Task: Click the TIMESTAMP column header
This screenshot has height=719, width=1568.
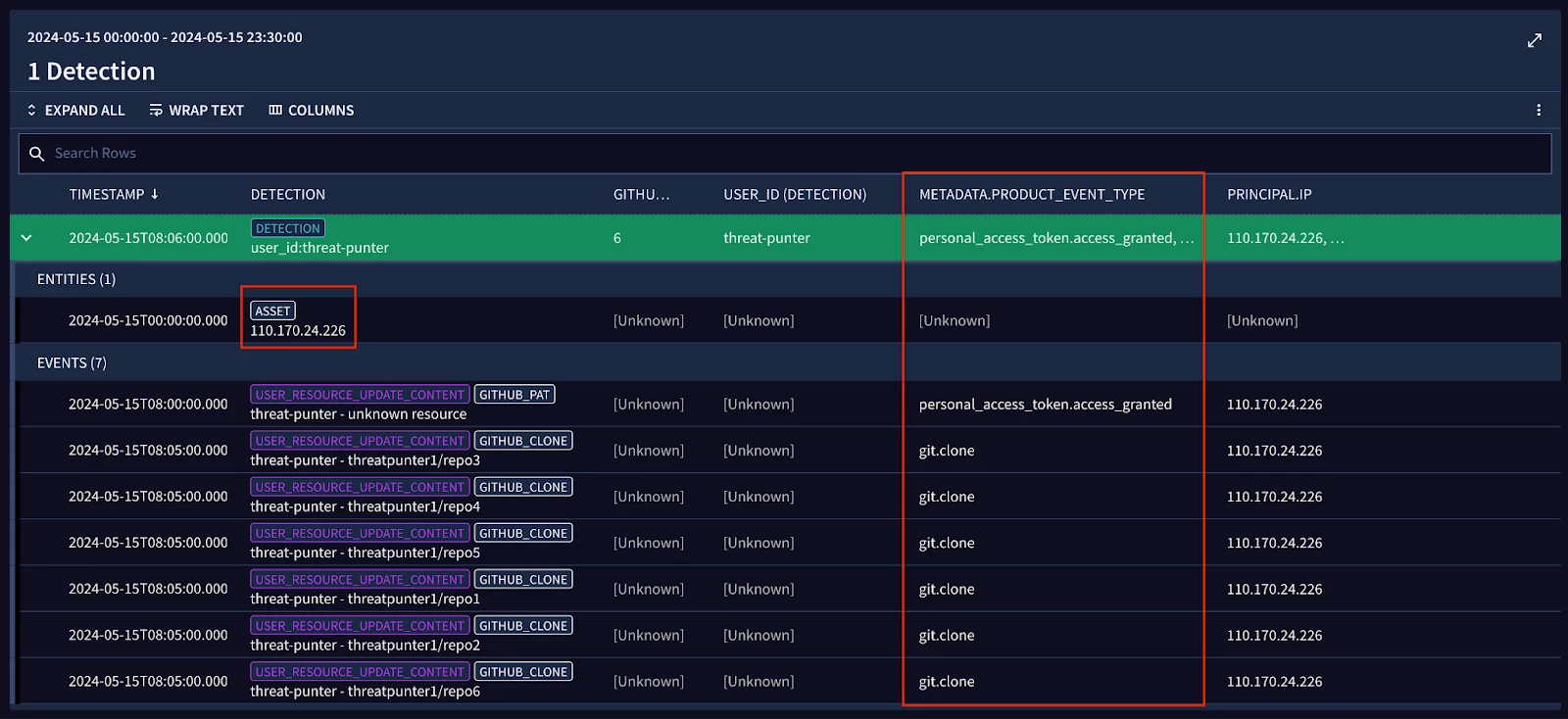Action: (x=107, y=194)
